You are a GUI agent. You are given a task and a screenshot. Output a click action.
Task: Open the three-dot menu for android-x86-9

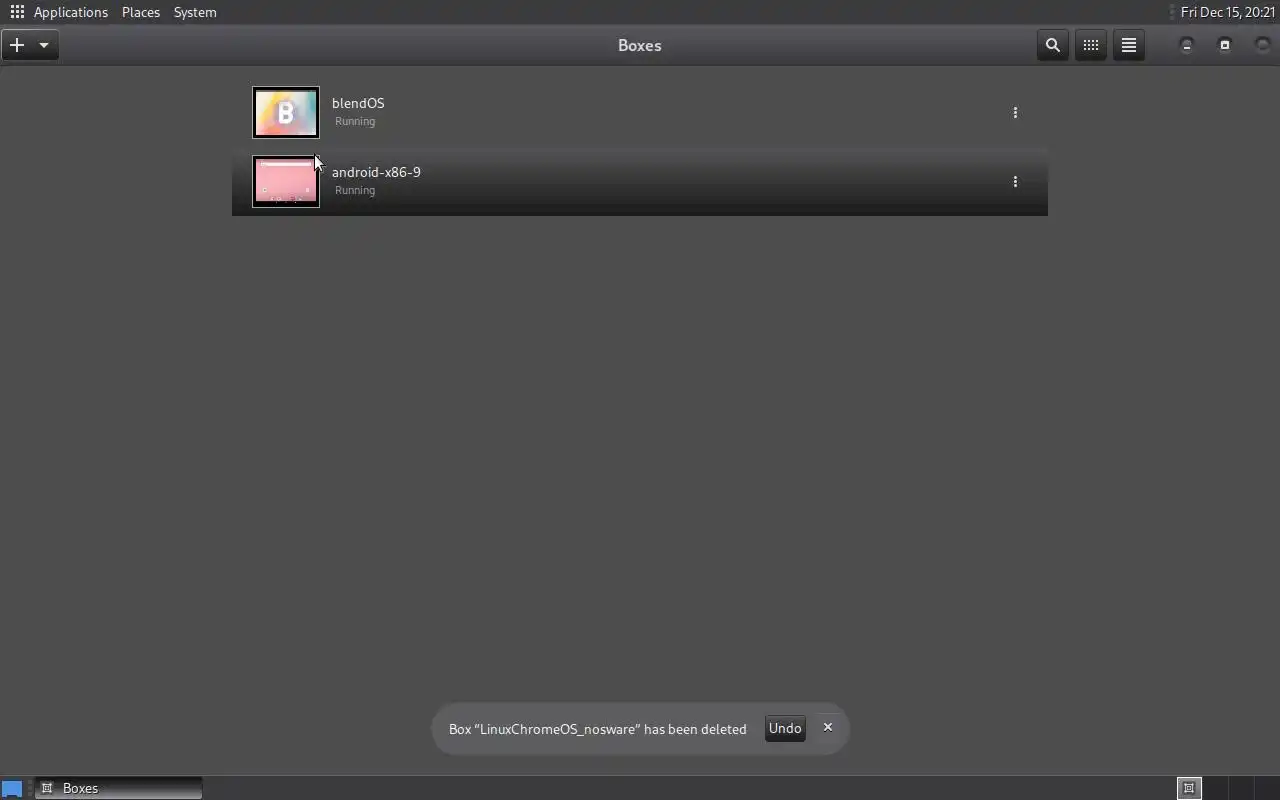[1015, 181]
